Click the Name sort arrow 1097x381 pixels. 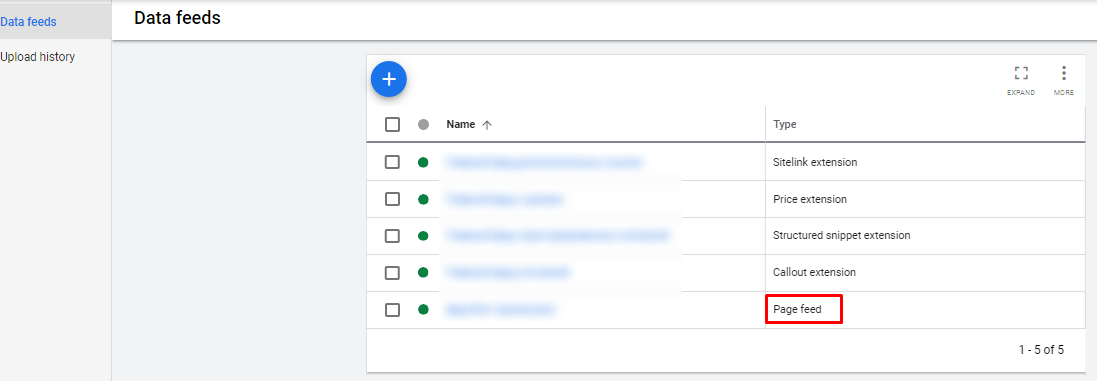(x=487, y=124)
